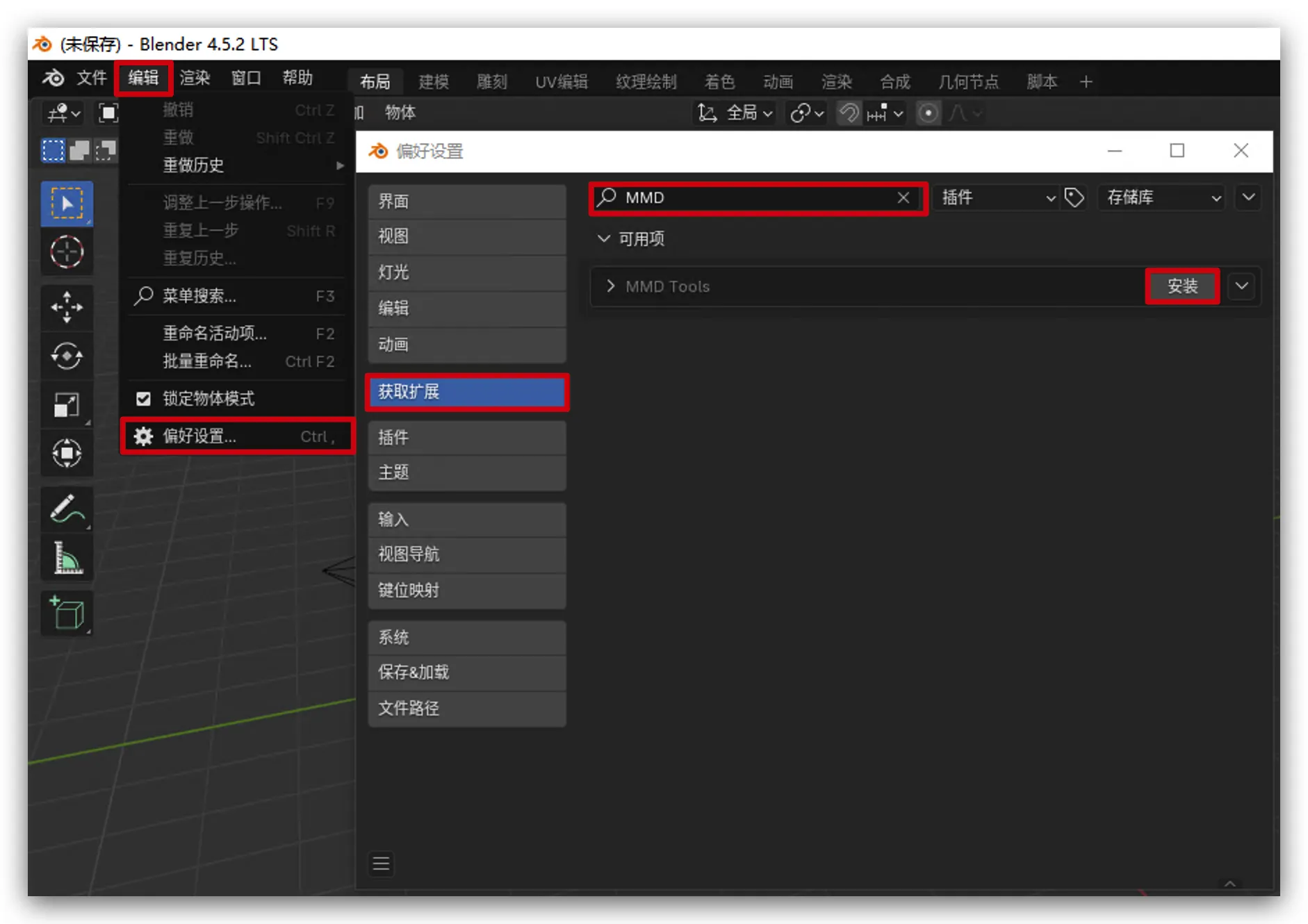Select the Annotate pencil tool

tap(67, 509)
